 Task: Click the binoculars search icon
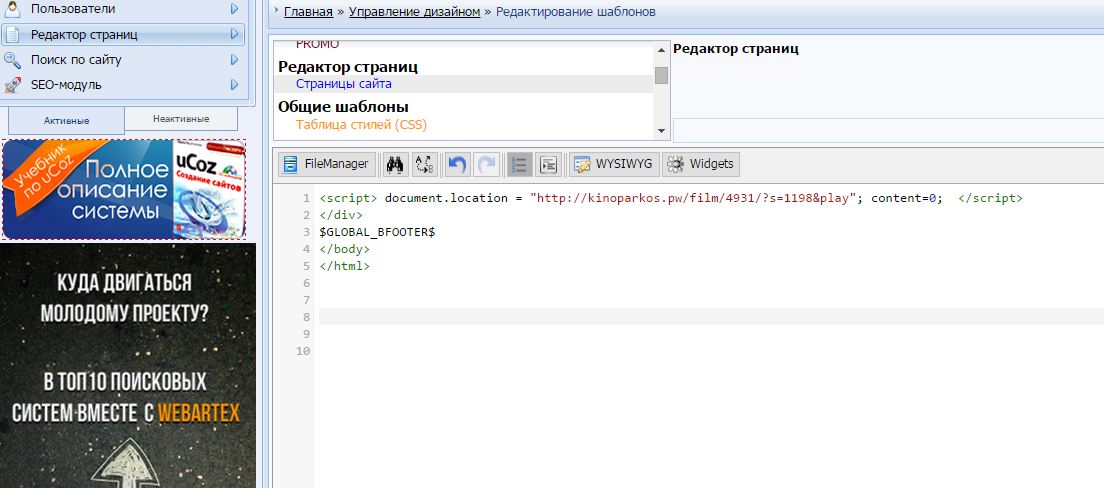(395, 164)
